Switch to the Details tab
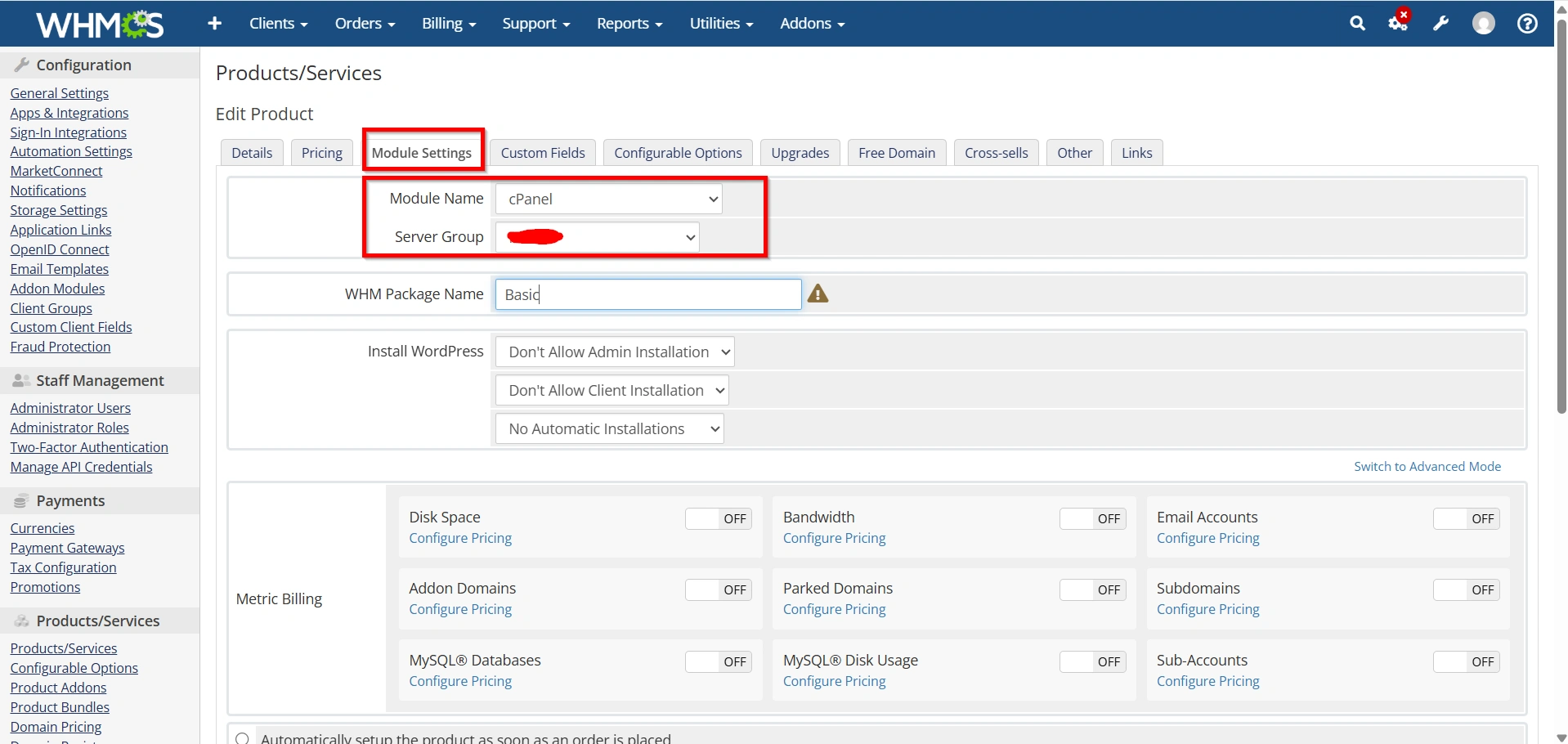Image resolution: width=1568 pixels, height=744 pixels. coord(252,153)
